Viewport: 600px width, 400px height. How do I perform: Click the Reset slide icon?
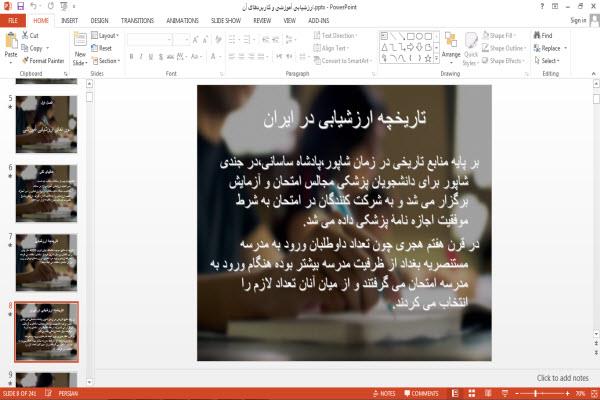(95, 48)
